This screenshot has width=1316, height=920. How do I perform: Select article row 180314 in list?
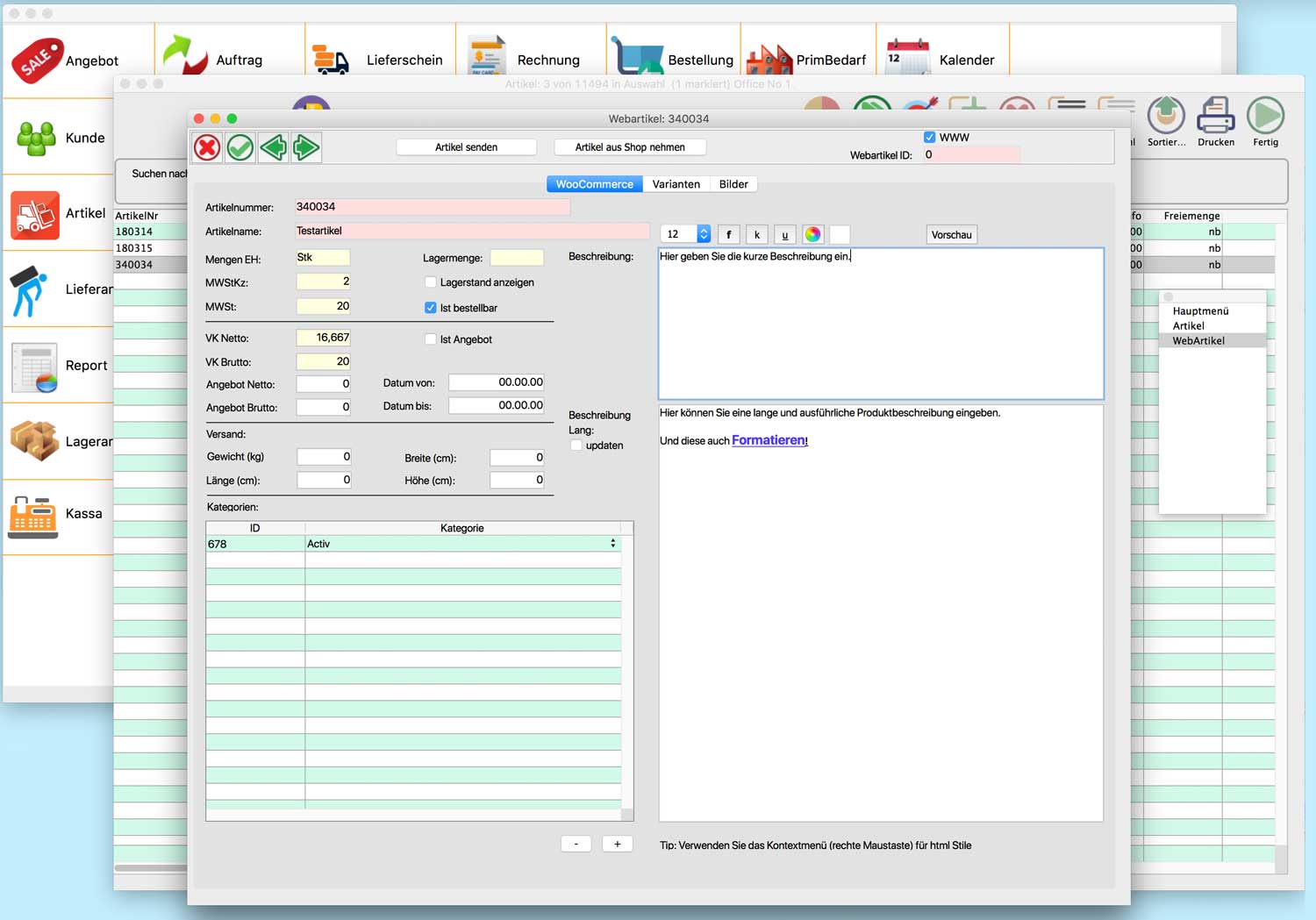pyautogui.click(x=150, y=232)
